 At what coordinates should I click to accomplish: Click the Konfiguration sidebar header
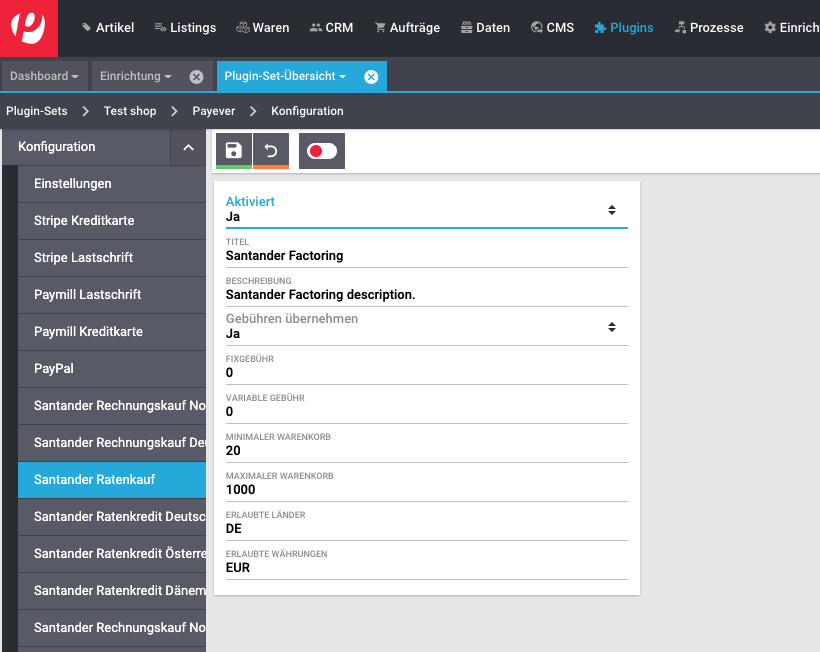click(x=86, y=147)
